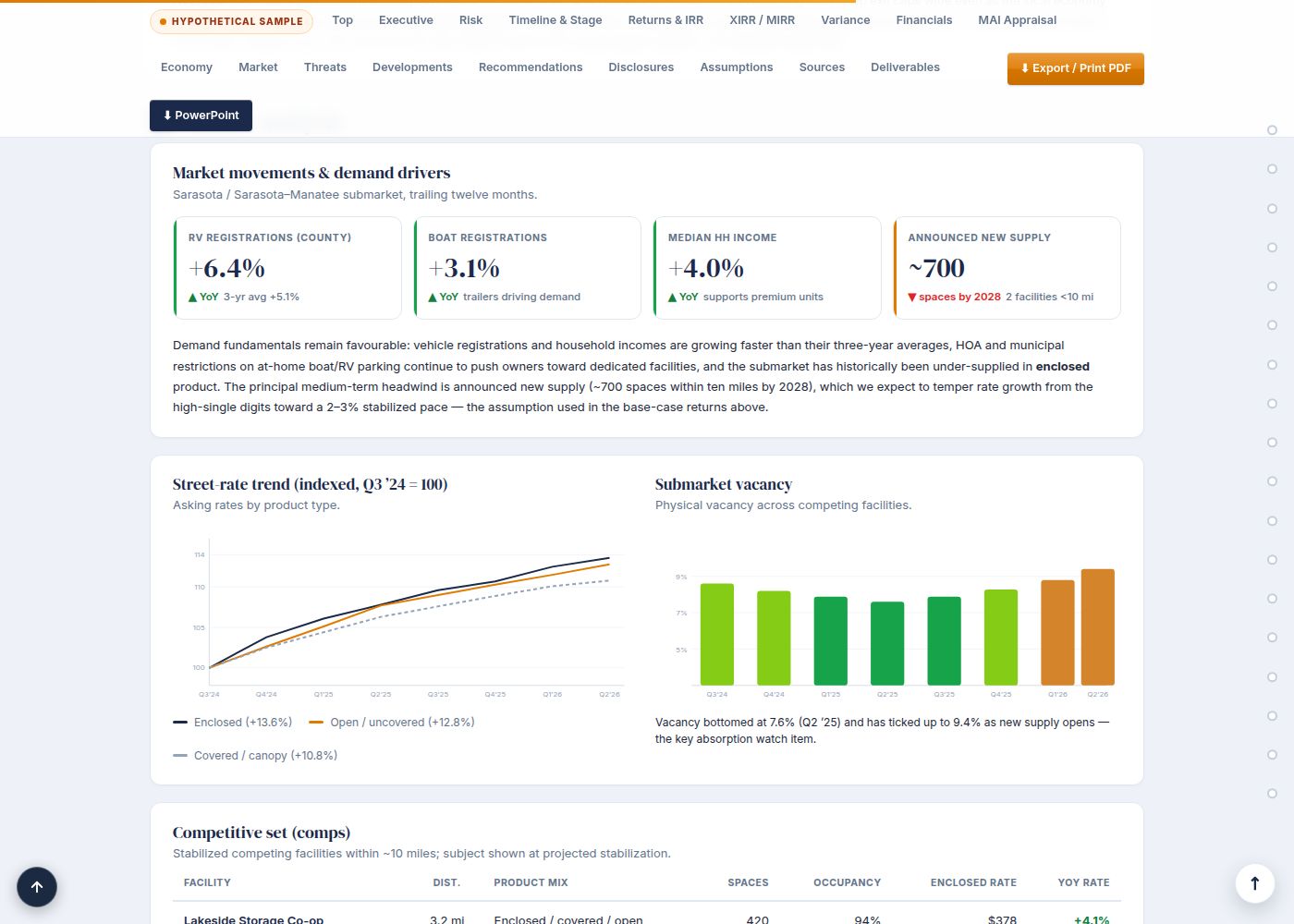Open XIRR / MIRR section

click(x=762, y=20)
